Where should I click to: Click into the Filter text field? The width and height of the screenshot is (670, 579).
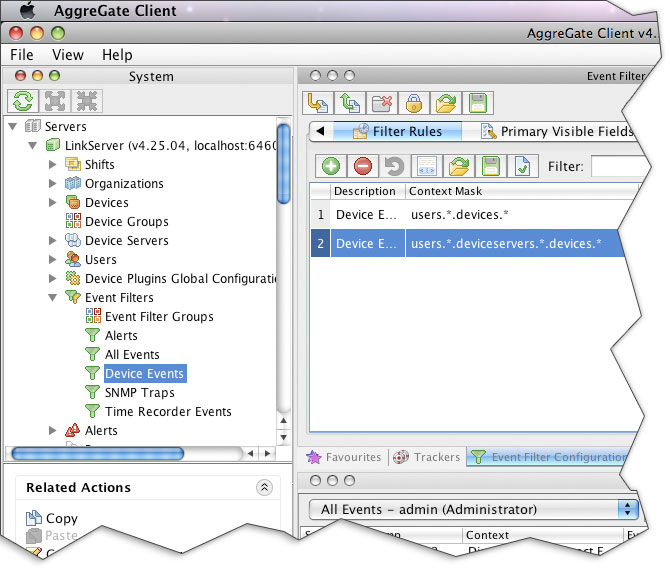(x=618, y=166)
